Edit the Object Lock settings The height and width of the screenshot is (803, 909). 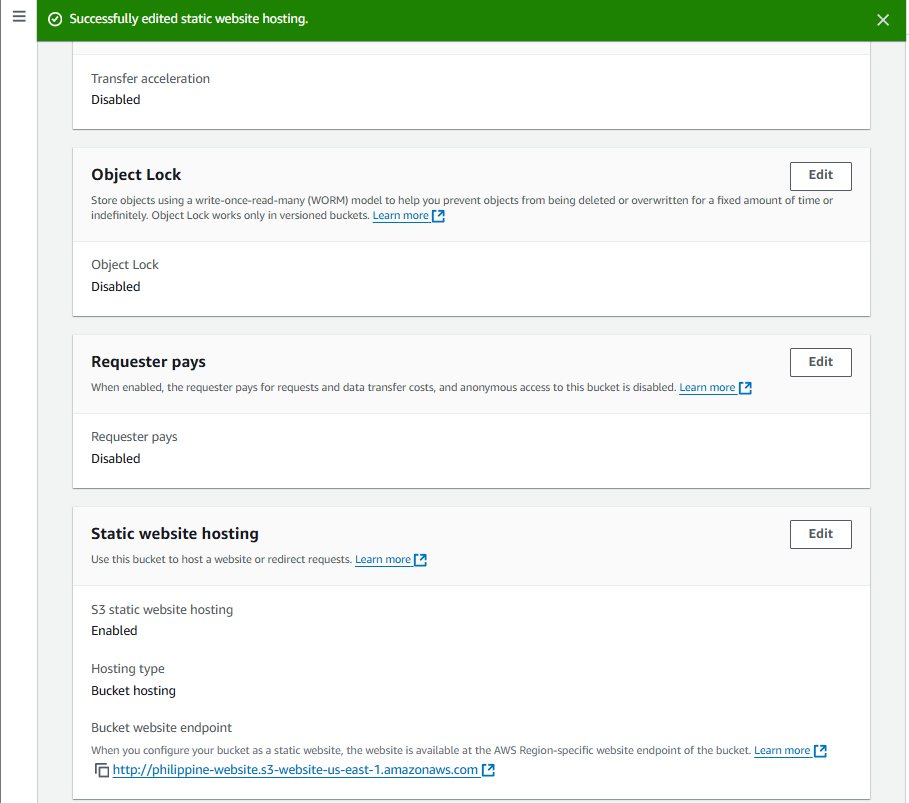pos(820,175)
